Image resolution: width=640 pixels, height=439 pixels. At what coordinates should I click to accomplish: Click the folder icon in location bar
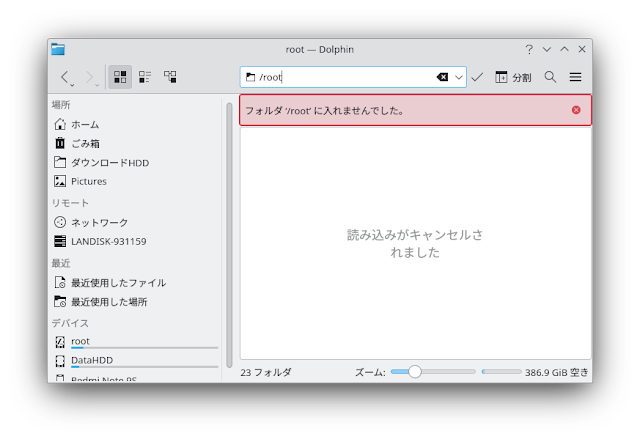(251, 77)
